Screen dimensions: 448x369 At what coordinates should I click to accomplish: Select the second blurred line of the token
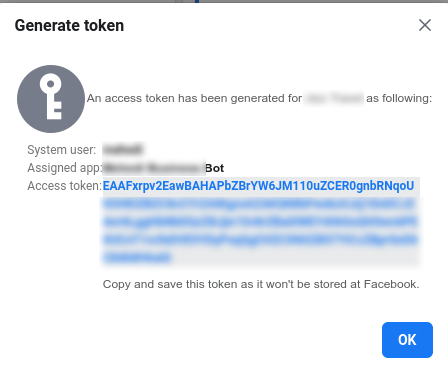(259, 204)
